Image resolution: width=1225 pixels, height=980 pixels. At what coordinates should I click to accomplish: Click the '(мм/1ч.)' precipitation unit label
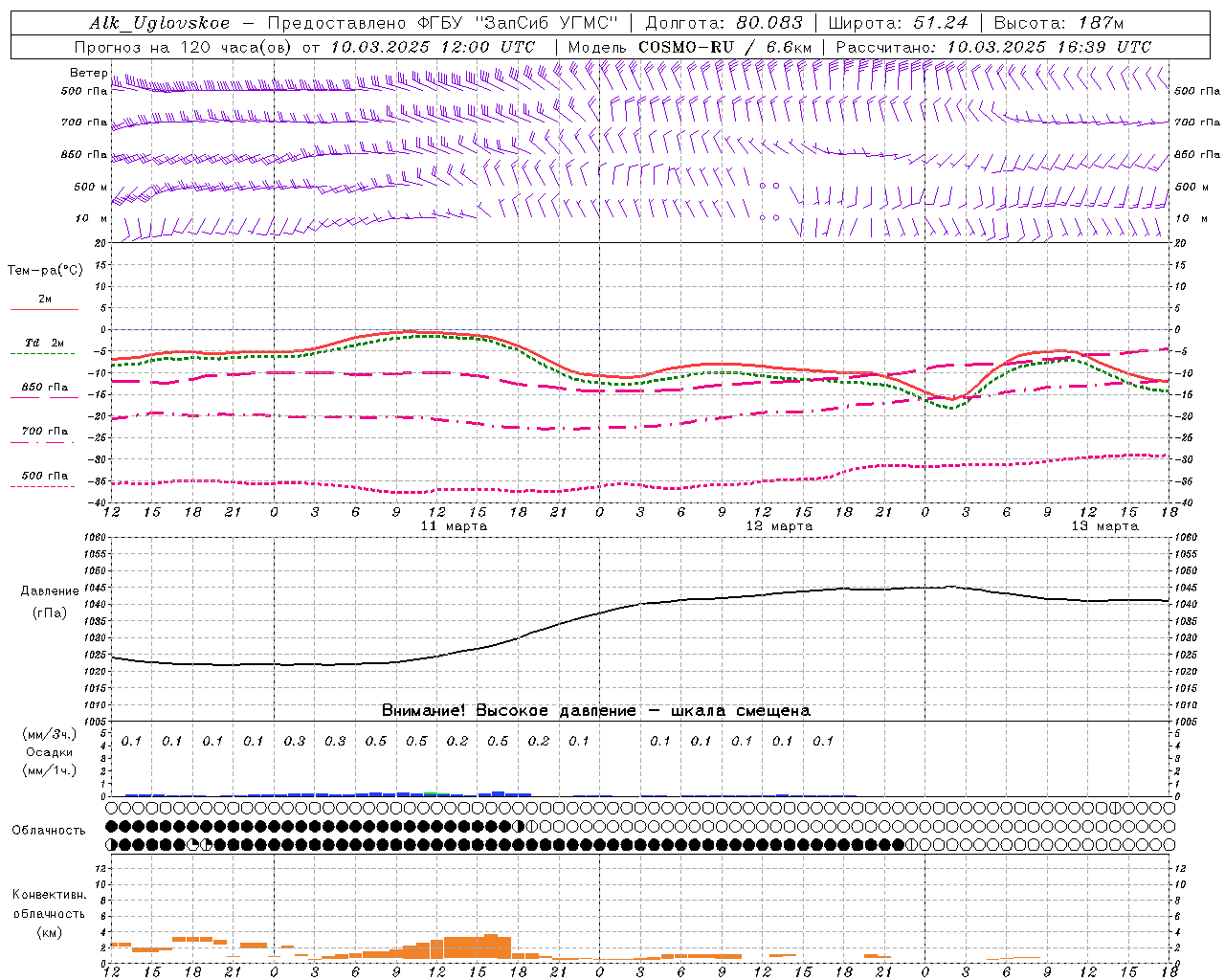50,770
